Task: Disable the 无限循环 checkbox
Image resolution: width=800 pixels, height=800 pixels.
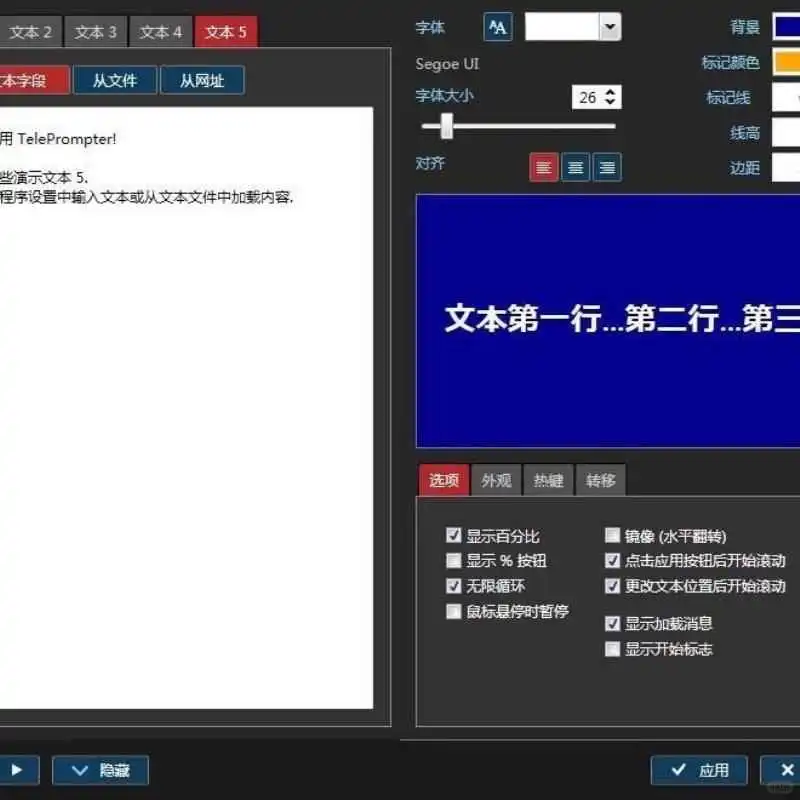Action: (x=454, y=586)
